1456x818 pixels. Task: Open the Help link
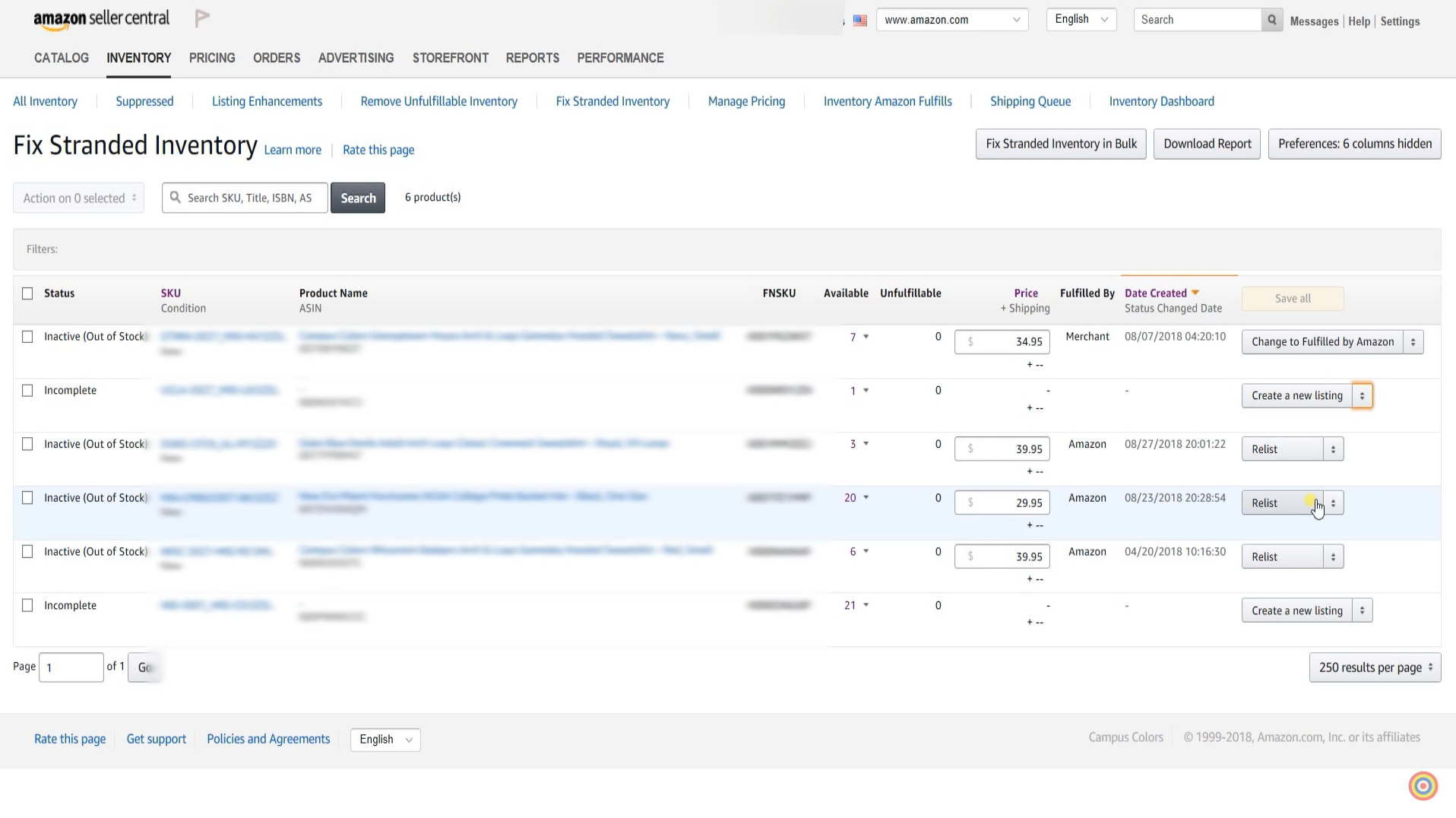point(1359,21)
